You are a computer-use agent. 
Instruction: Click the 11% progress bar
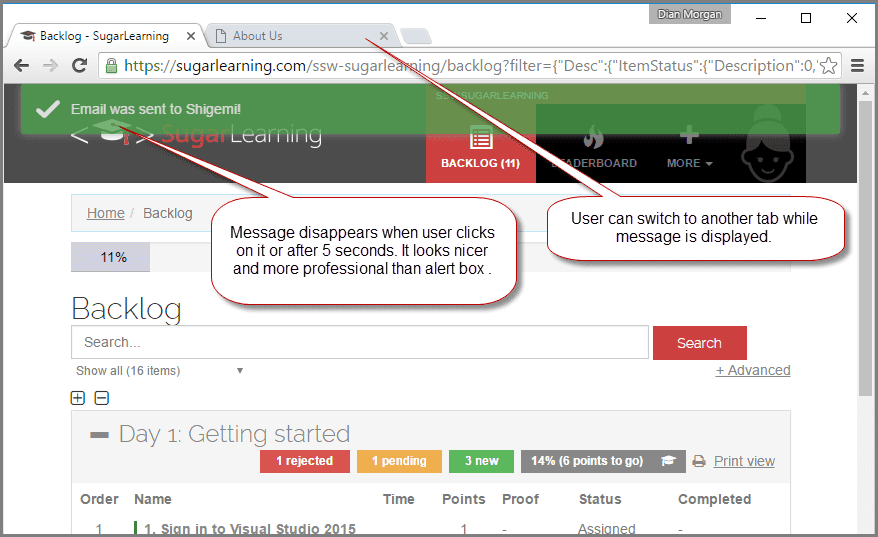point(111,257)
